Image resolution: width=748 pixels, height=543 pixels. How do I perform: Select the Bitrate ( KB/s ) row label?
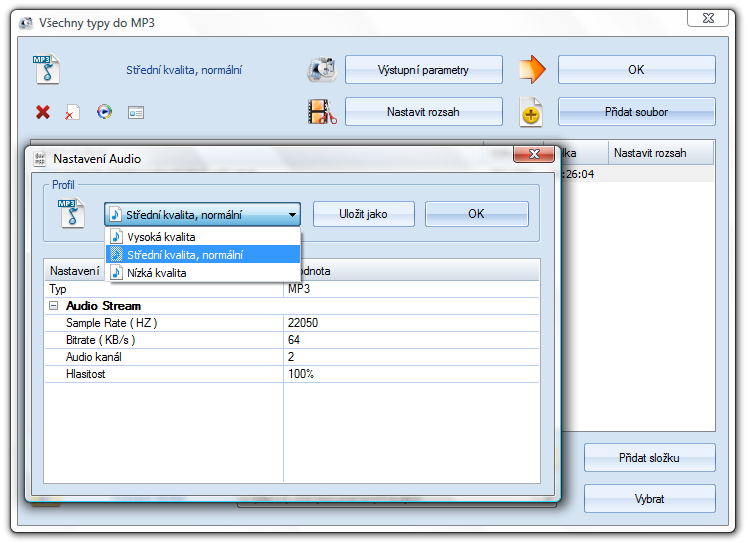pyautogui.click(x=101, y=340)
